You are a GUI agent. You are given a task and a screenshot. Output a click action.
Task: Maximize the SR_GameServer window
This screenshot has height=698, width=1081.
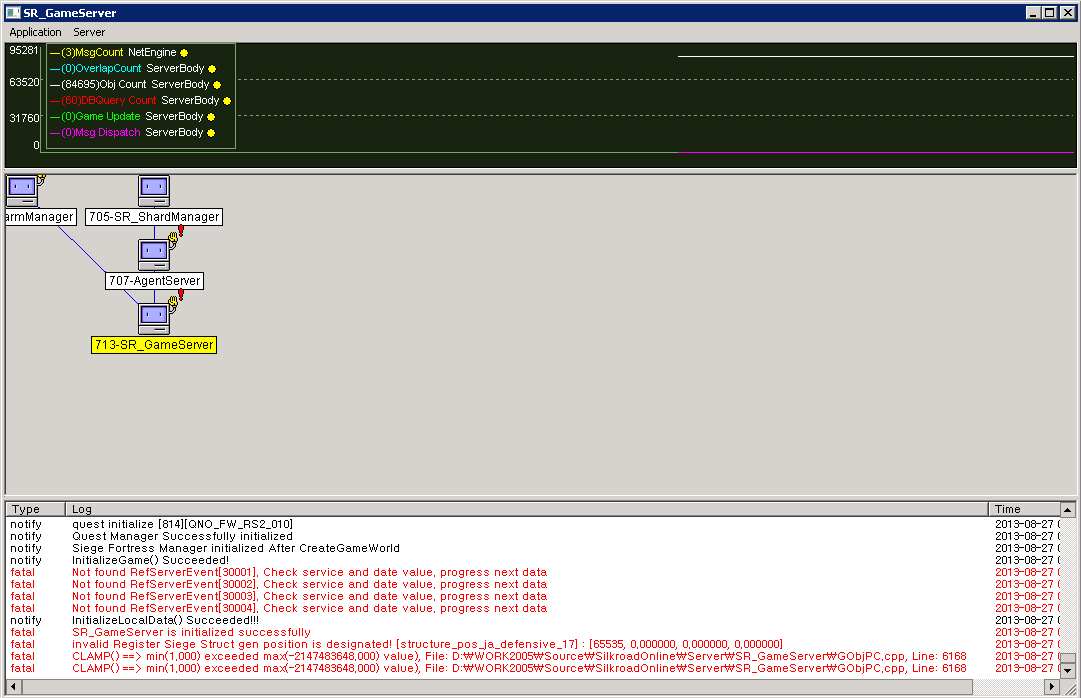click(x=1049, y=12)
